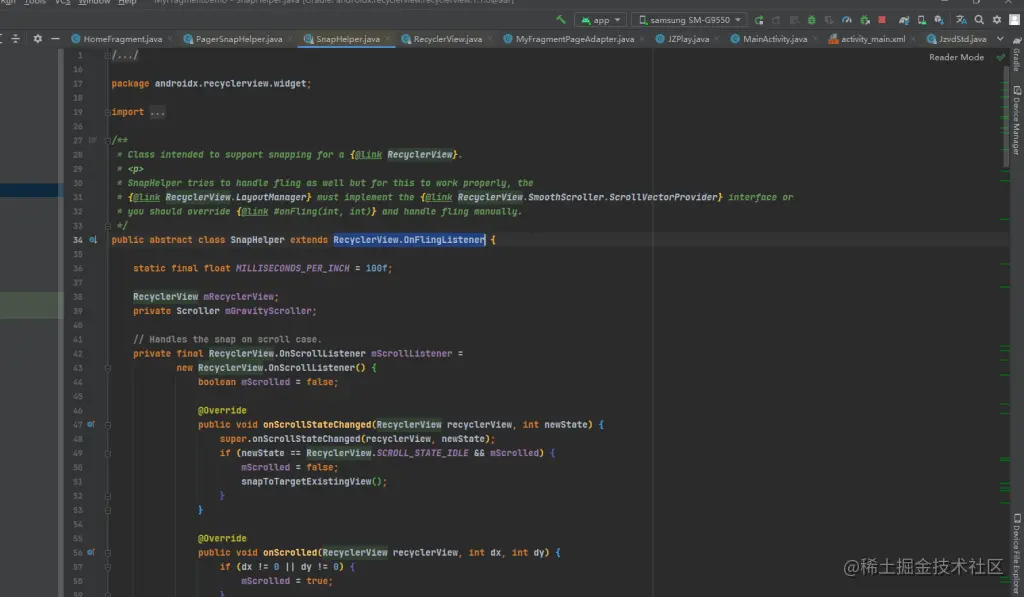The width and height of the screenshot is (1024, 597).
Task: Click the override gutter icon at line 56
Action: tap(91, 553)
